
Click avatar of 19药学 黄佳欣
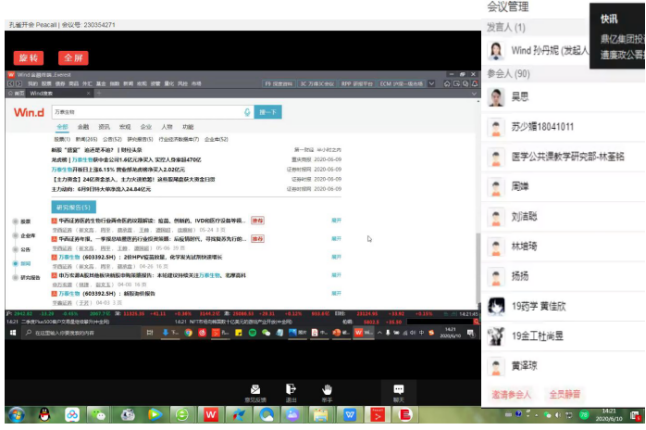[x=496, y=307]
